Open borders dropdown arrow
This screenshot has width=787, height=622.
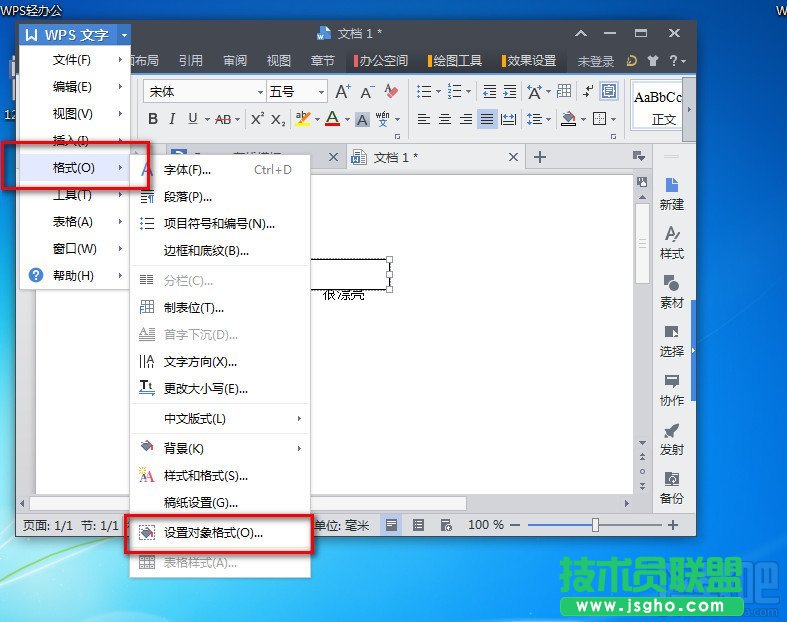613,119
